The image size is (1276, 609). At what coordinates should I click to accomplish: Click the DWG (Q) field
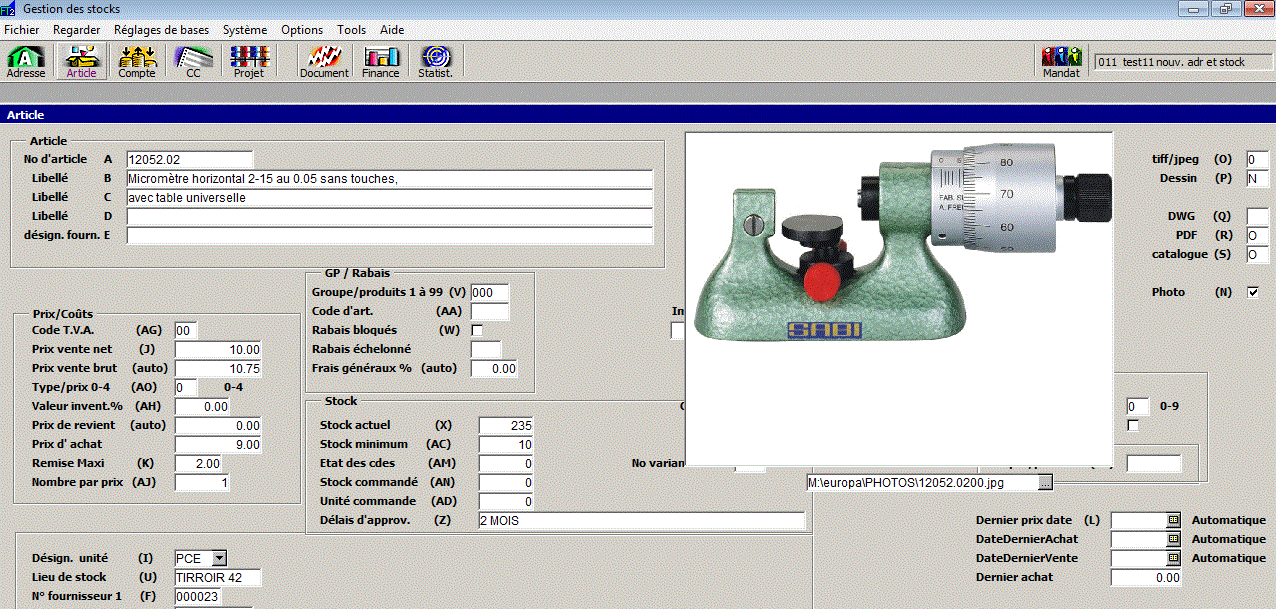[x=1257, y=216]
